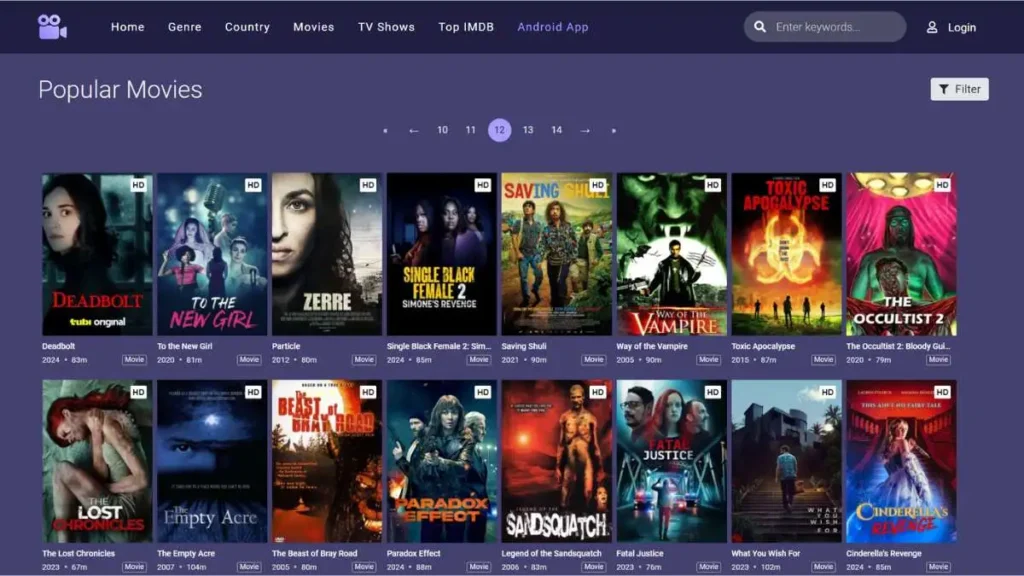Open the Home menu item

pos(127,27)
